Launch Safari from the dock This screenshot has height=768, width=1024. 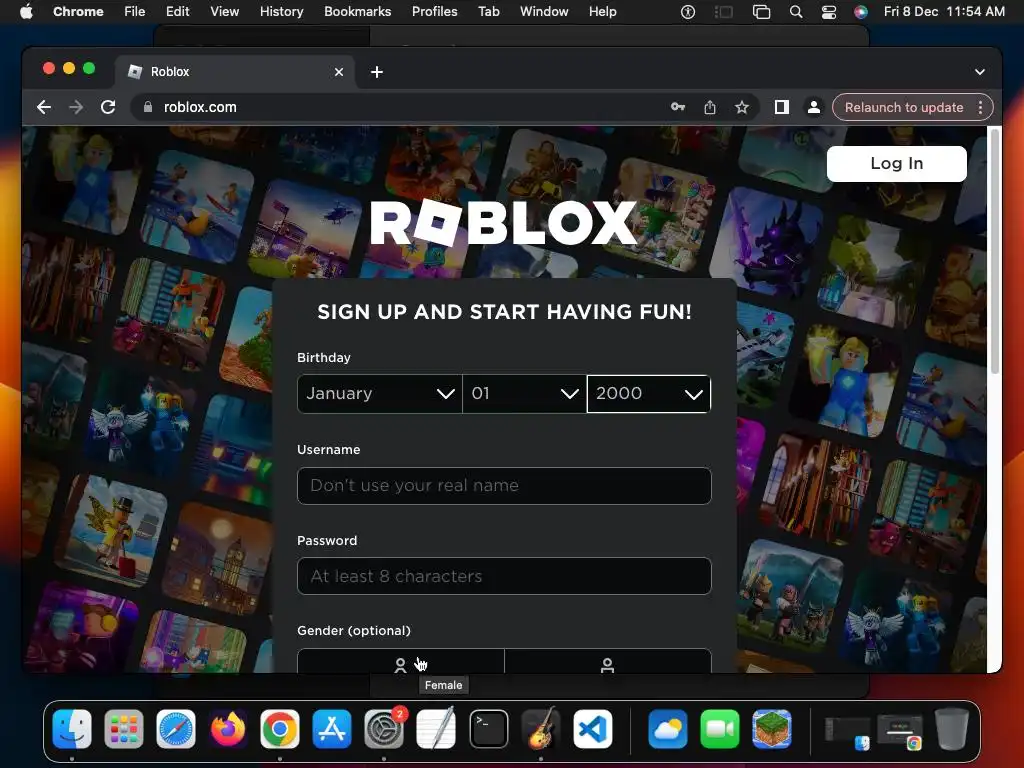[x=176, y=729]
